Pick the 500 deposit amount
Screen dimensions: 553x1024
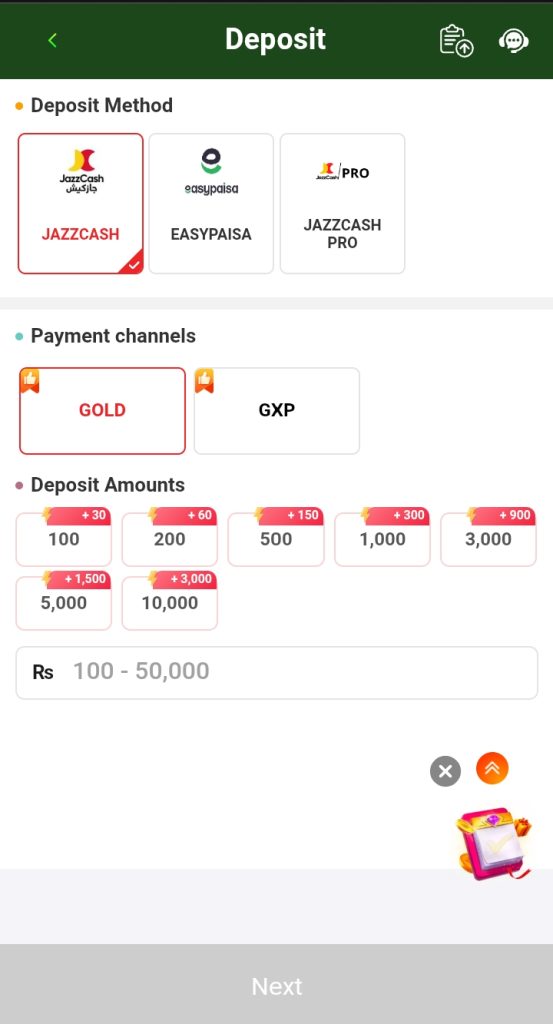coord(276,537)
